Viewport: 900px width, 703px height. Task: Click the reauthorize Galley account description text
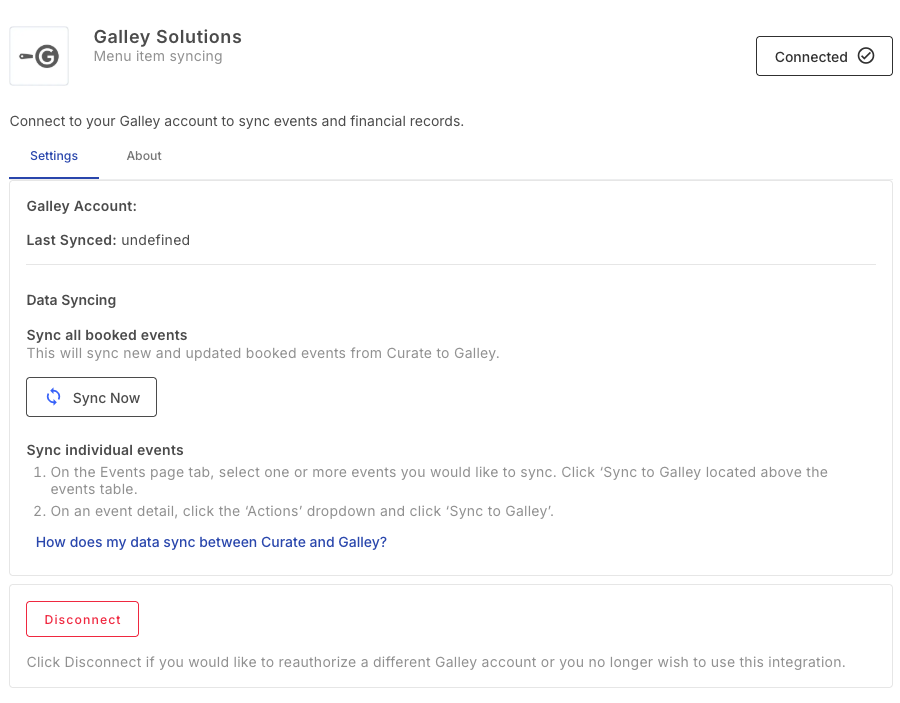coord(436,662)
